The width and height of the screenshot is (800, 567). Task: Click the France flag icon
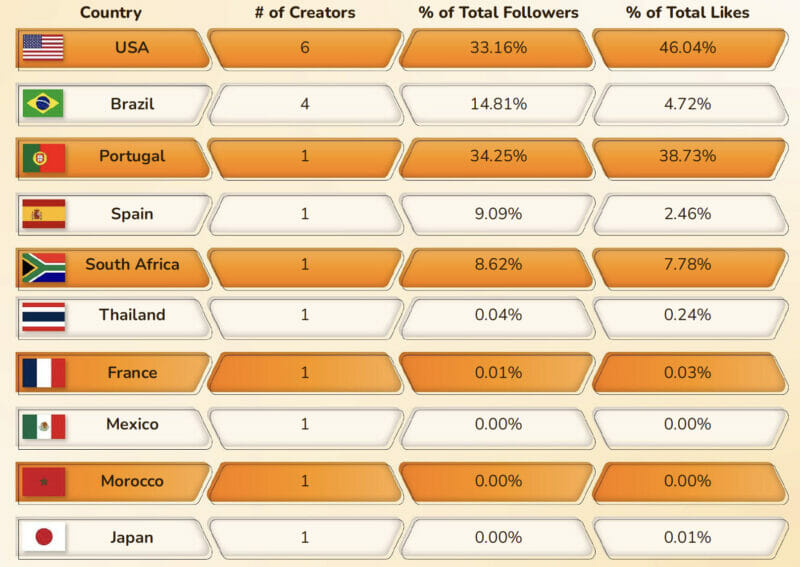pos(43,373)
